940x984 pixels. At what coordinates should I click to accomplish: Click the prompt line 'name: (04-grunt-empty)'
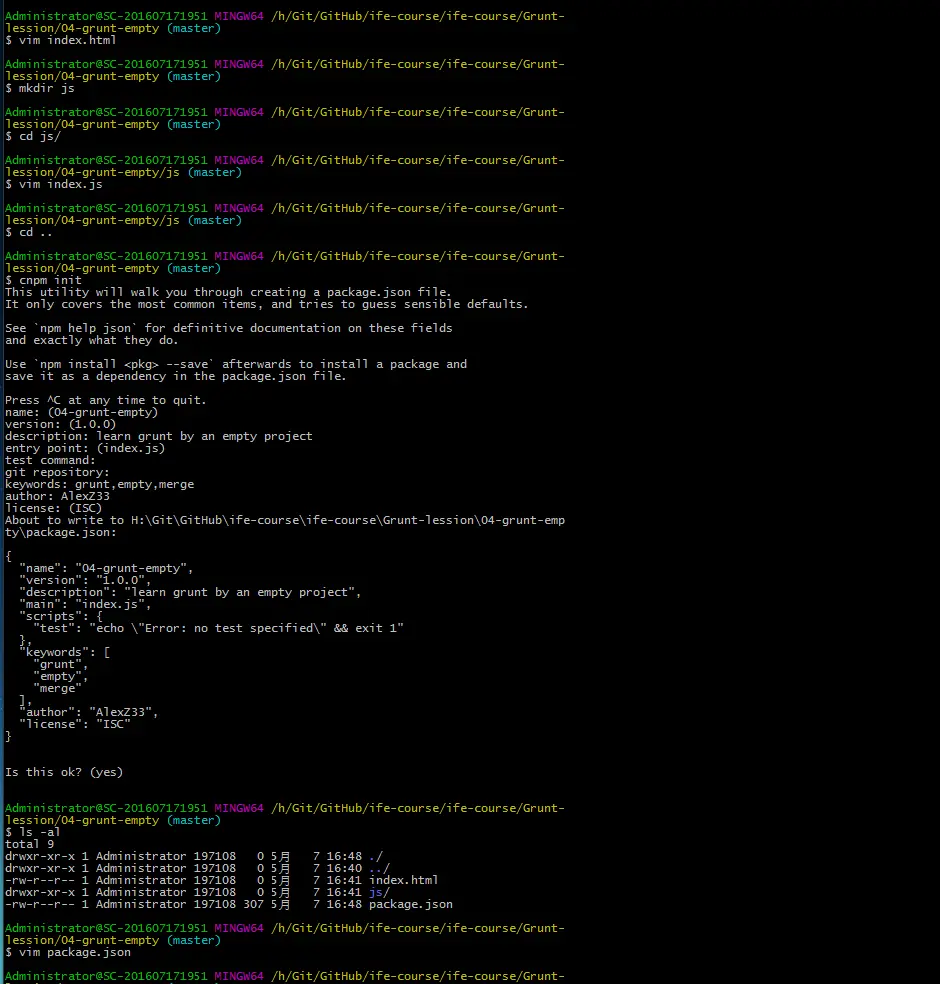(82, 412)
